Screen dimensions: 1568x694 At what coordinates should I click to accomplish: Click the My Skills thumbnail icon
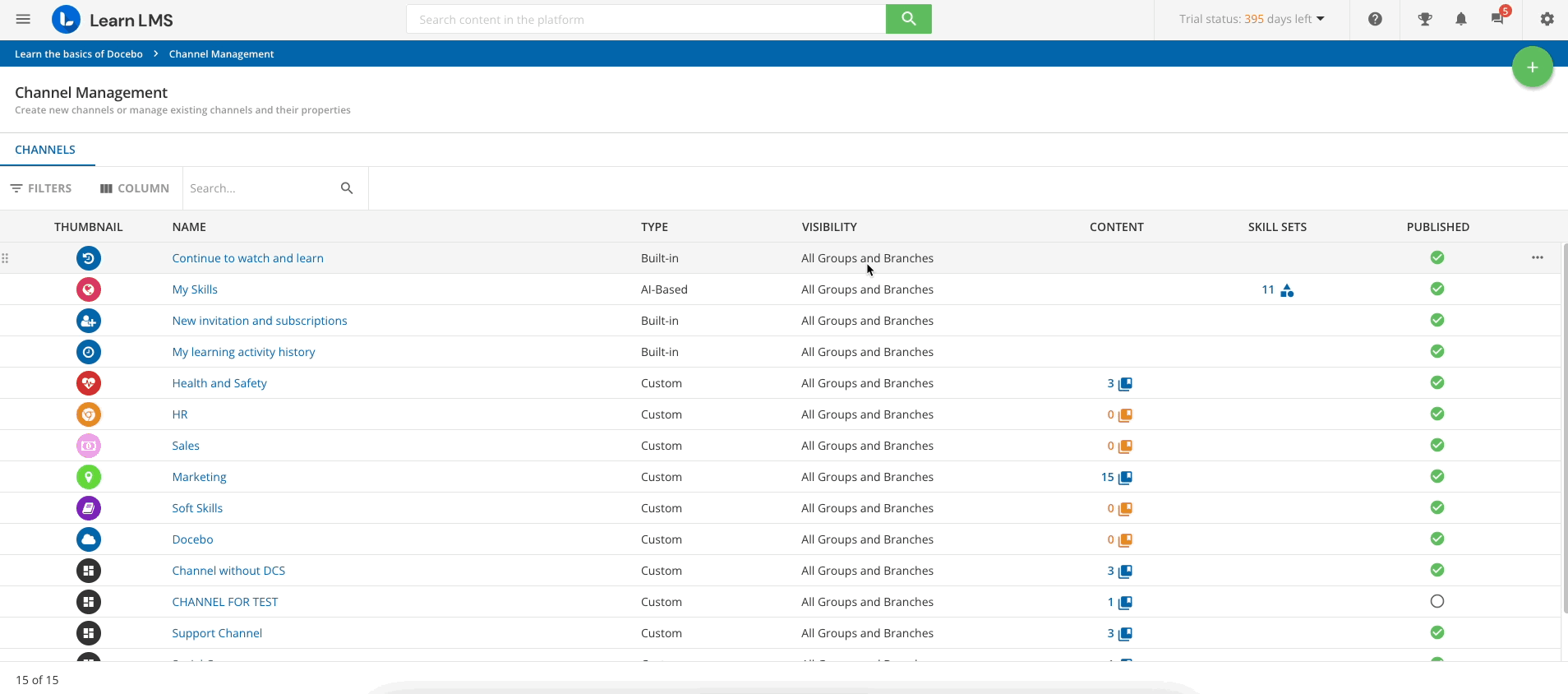click(89, 289)
